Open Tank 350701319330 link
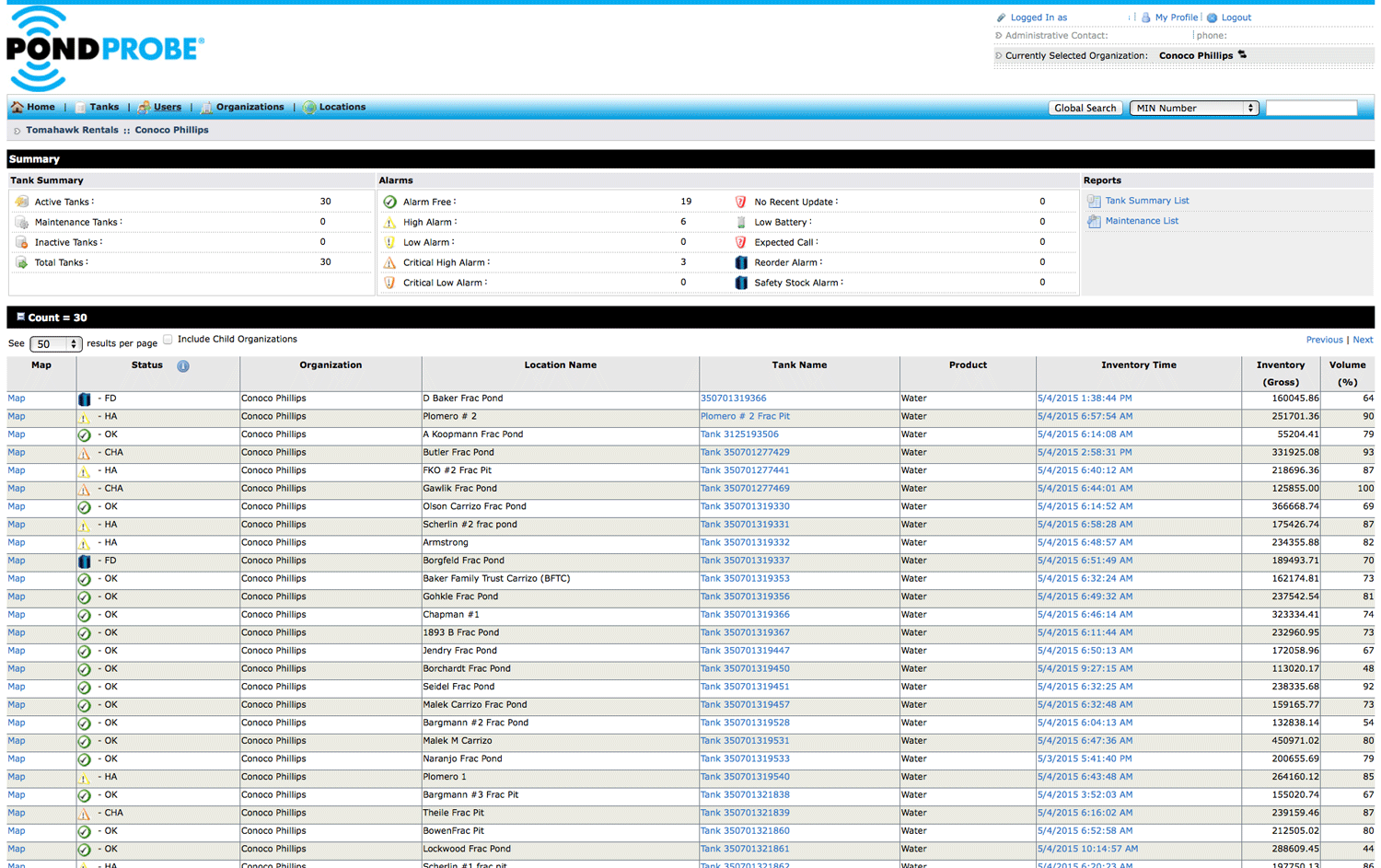 click(745, 506)
